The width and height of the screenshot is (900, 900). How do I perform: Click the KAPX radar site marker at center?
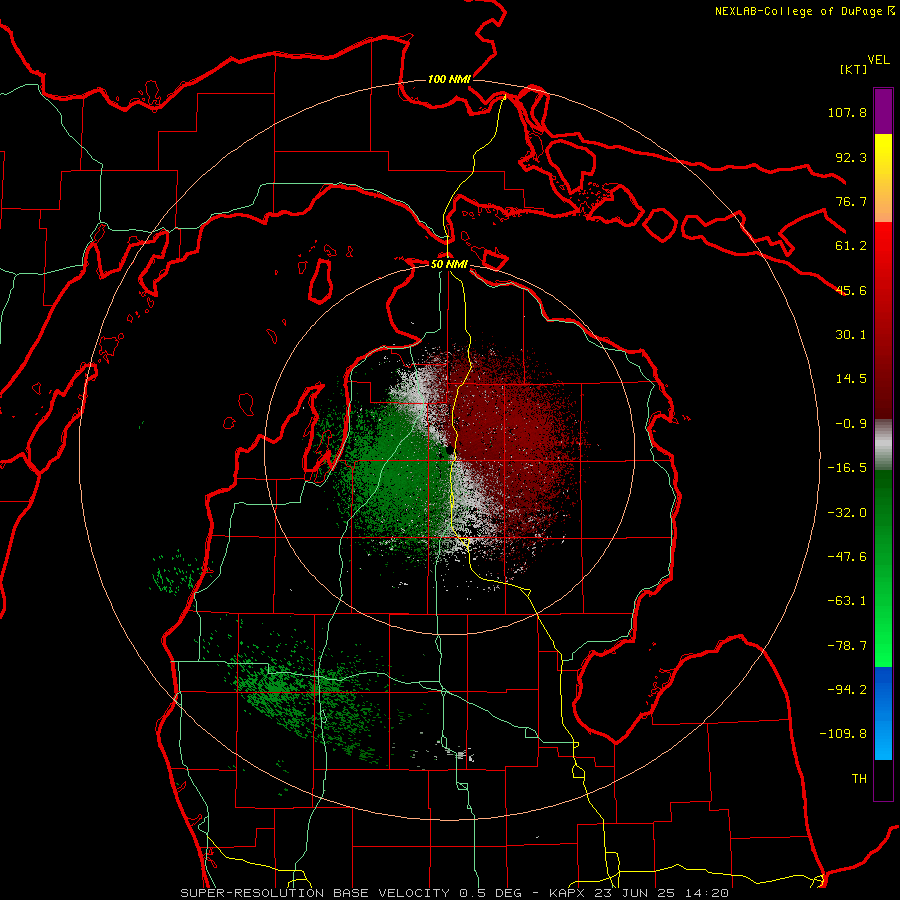[449, 451]
